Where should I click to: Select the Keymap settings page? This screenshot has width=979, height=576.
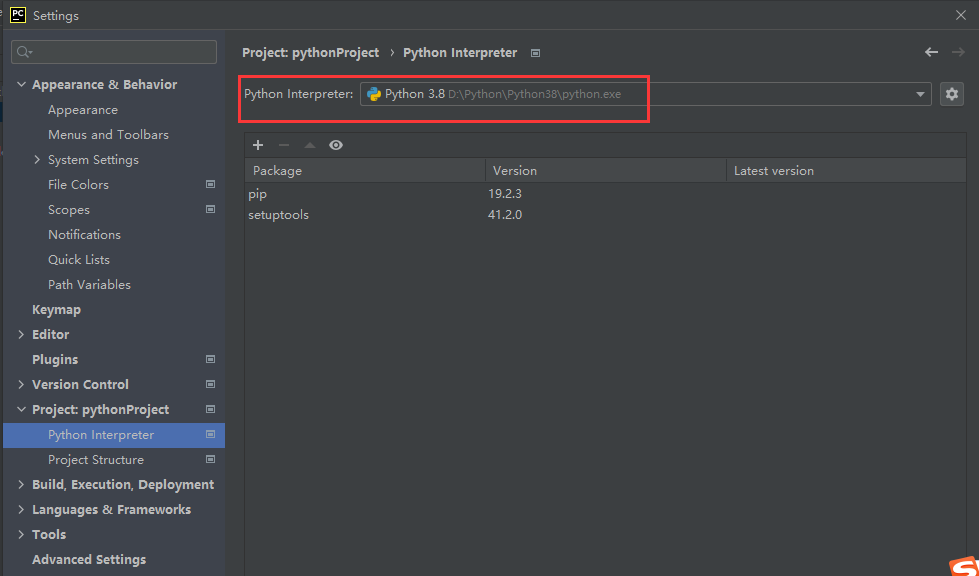click(x=56, y=310)
